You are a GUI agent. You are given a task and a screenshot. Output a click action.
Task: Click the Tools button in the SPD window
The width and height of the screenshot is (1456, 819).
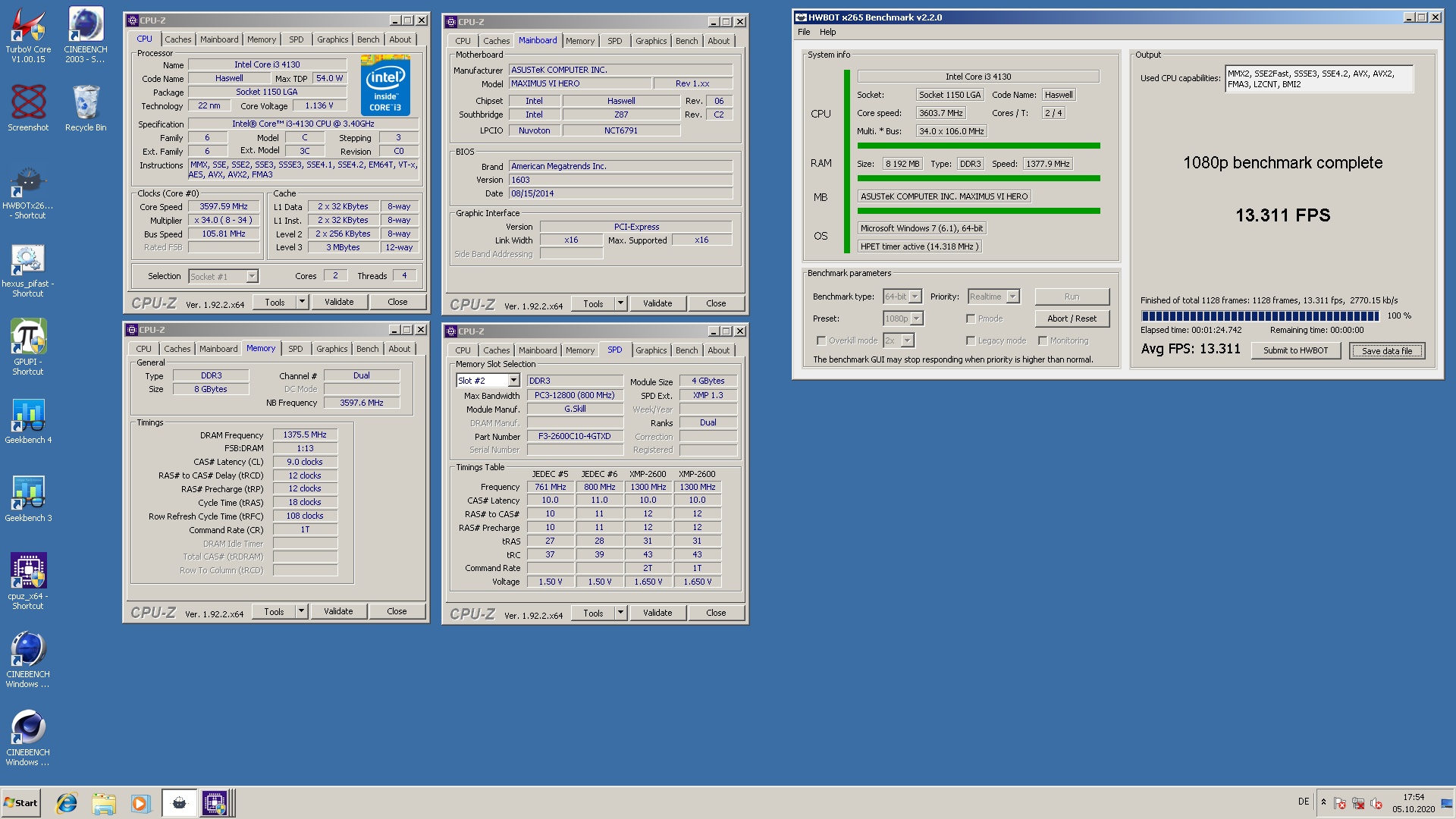593,613
